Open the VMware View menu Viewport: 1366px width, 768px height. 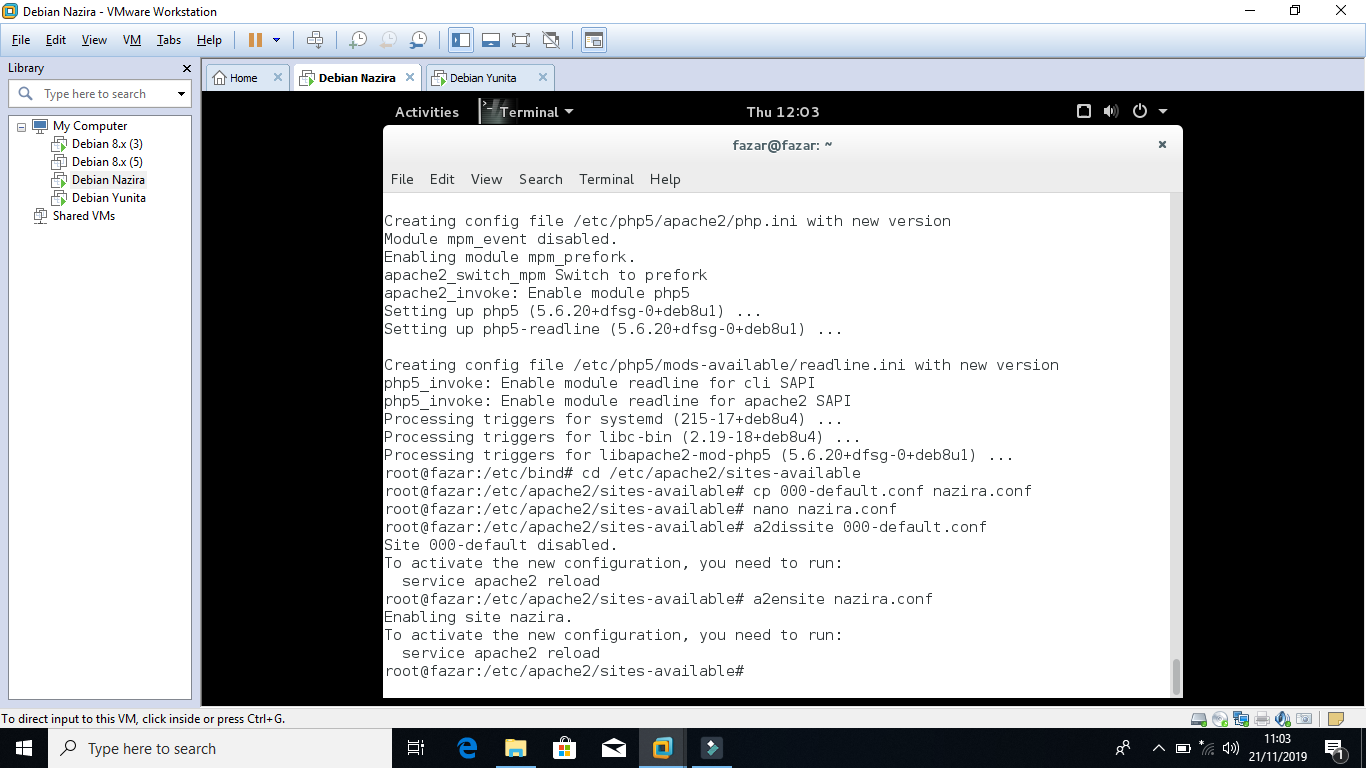94,40
